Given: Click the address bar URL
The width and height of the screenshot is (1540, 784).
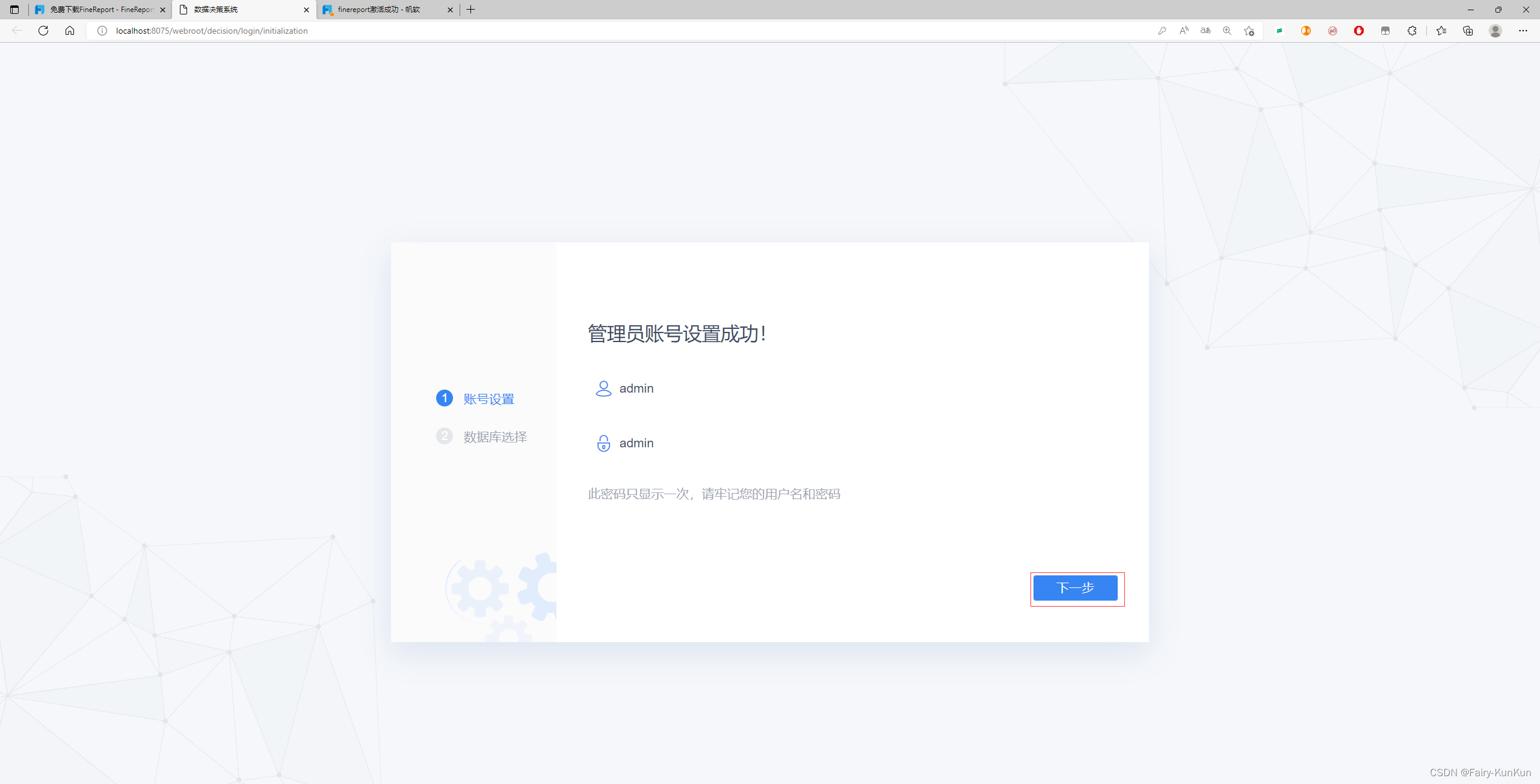Looking at the screenshot, I should pyautogui.click(x=212, y=31).
